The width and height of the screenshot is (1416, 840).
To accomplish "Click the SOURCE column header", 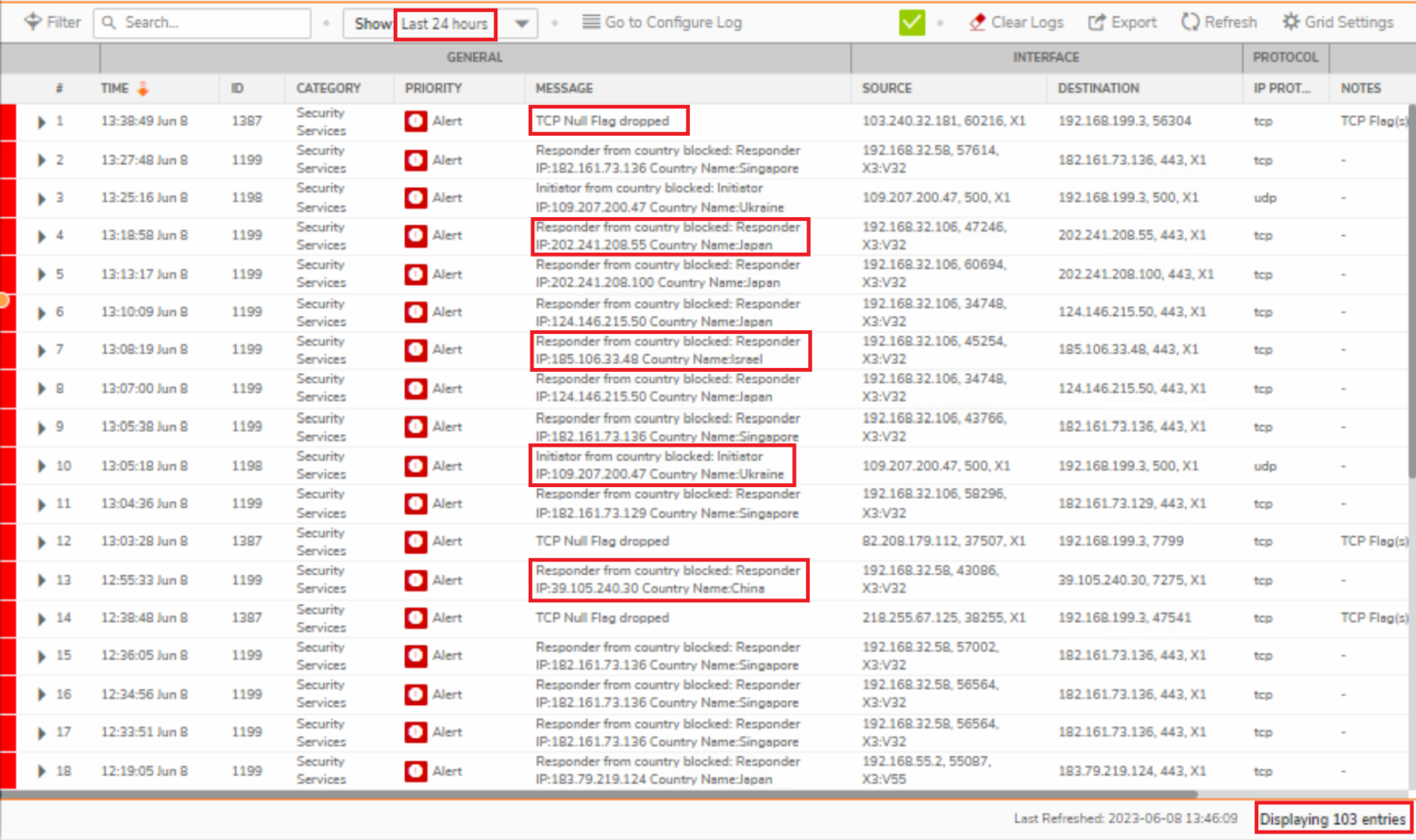I will tap(886, 89).
